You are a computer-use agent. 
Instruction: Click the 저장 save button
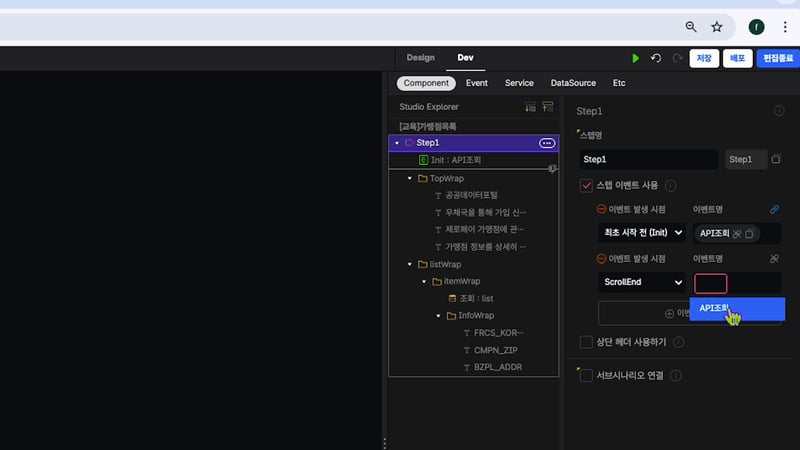704,58
